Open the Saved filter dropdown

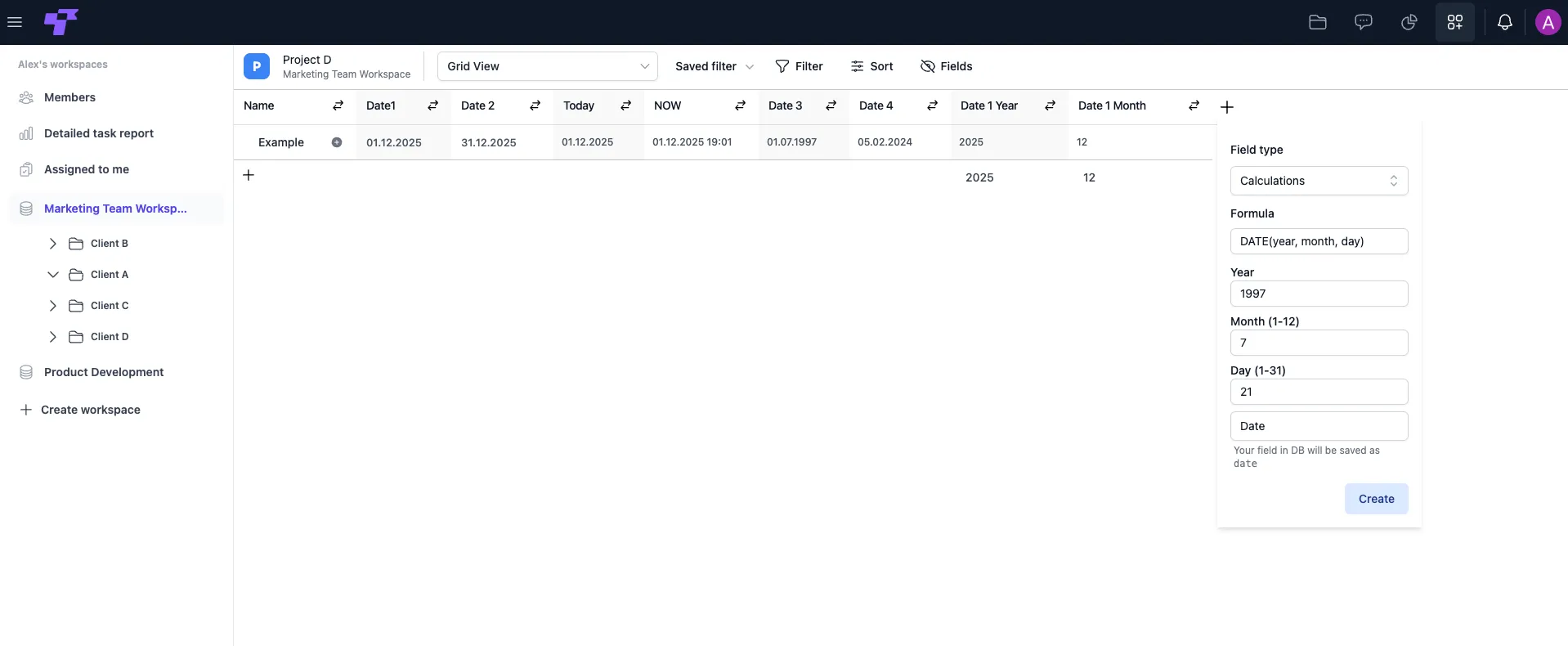point(715,66)
